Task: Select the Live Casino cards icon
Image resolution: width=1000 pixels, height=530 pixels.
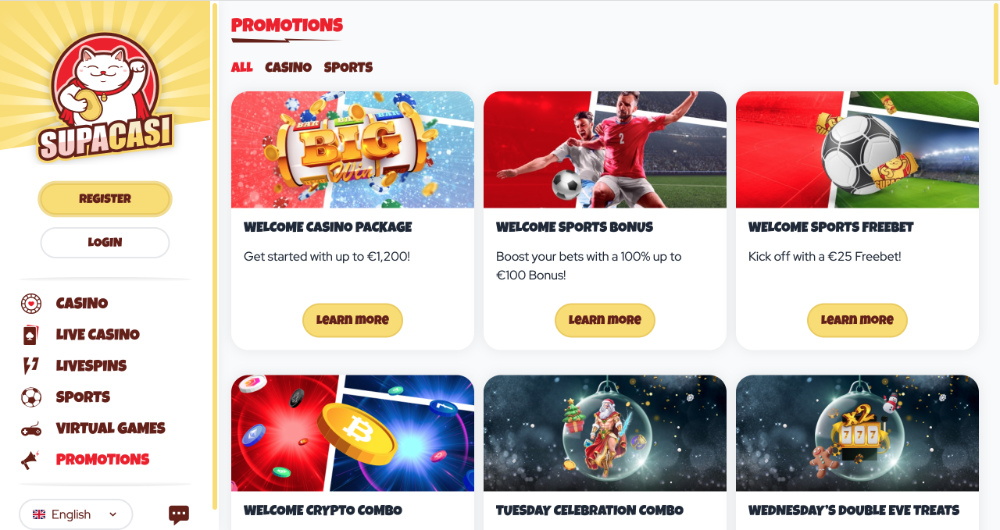Action: [31, 334]
